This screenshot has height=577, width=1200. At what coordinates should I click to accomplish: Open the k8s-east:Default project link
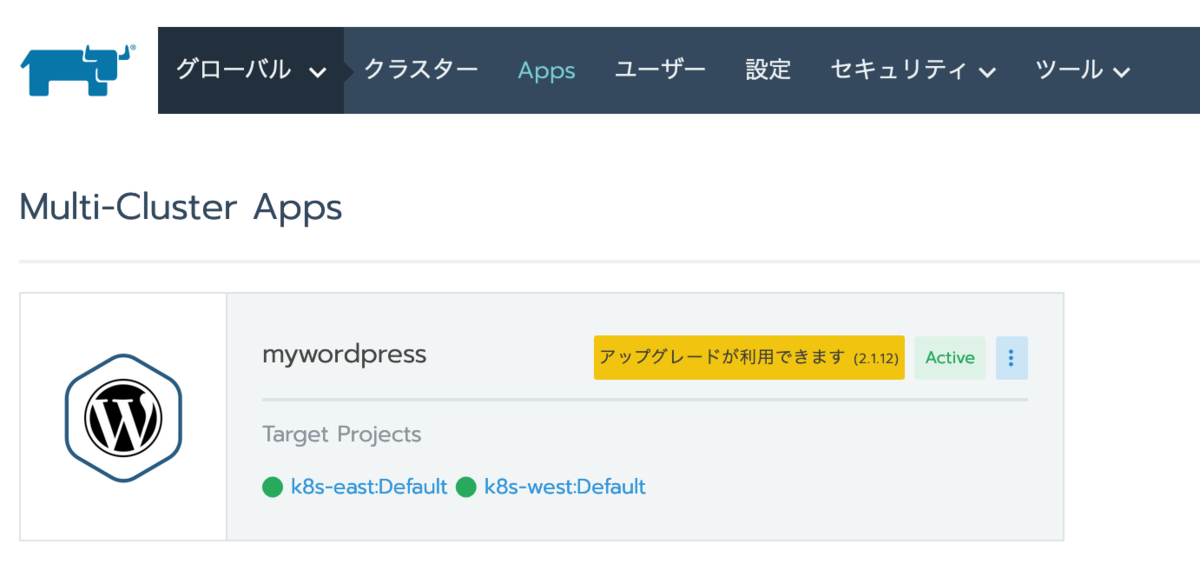click(369, 488)
